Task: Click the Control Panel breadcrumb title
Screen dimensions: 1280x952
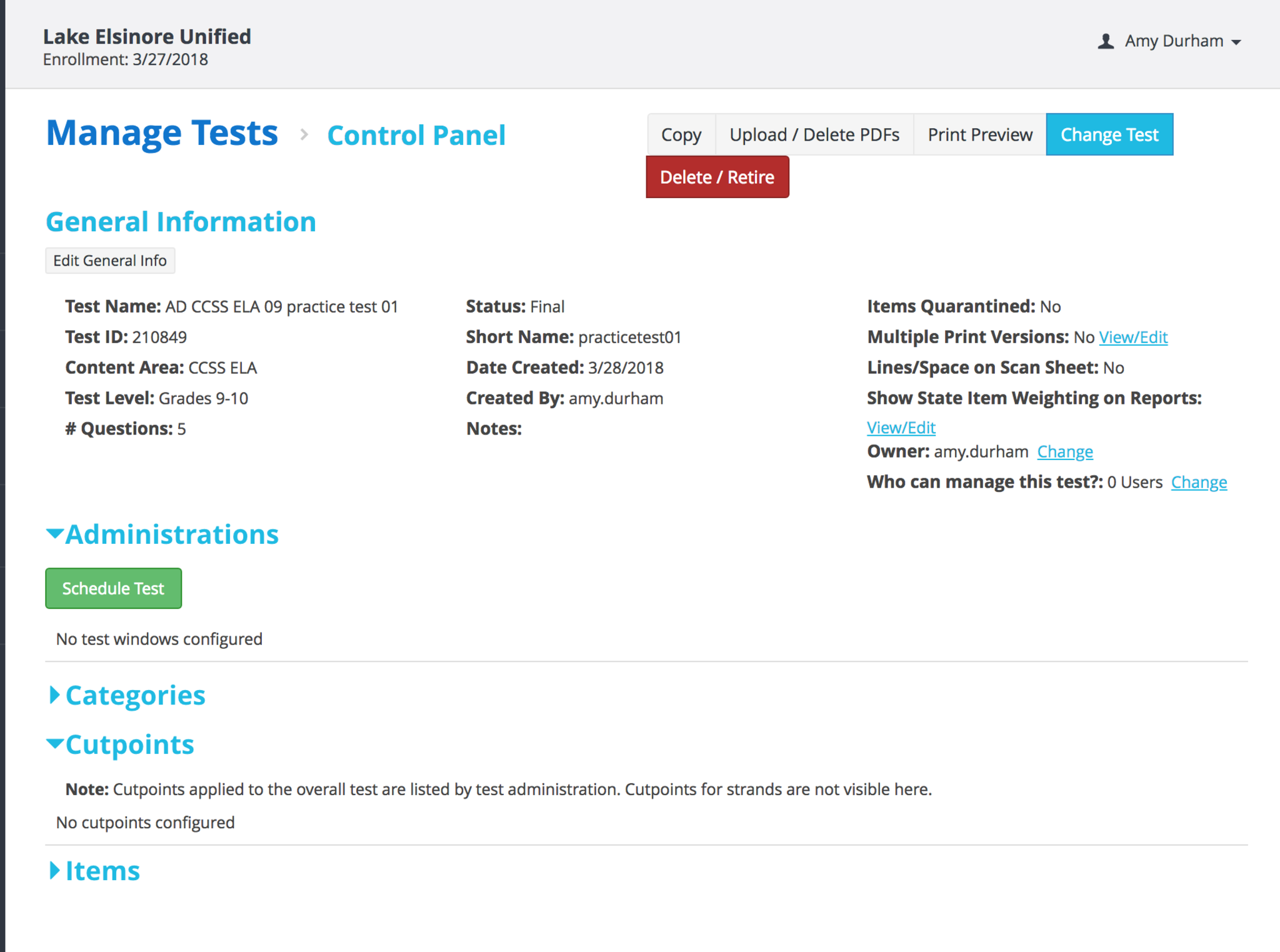Action: pos(416,135)
